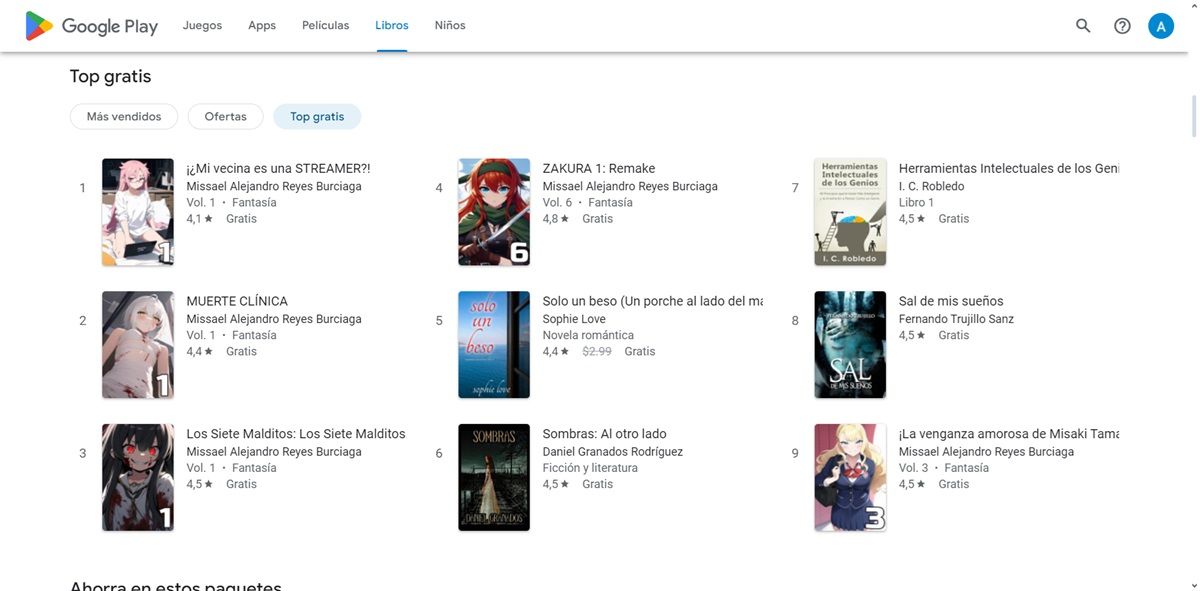Open the search icon
Image resolution: width=1200 pixels, height=591 pixels.
(1082, 25)
